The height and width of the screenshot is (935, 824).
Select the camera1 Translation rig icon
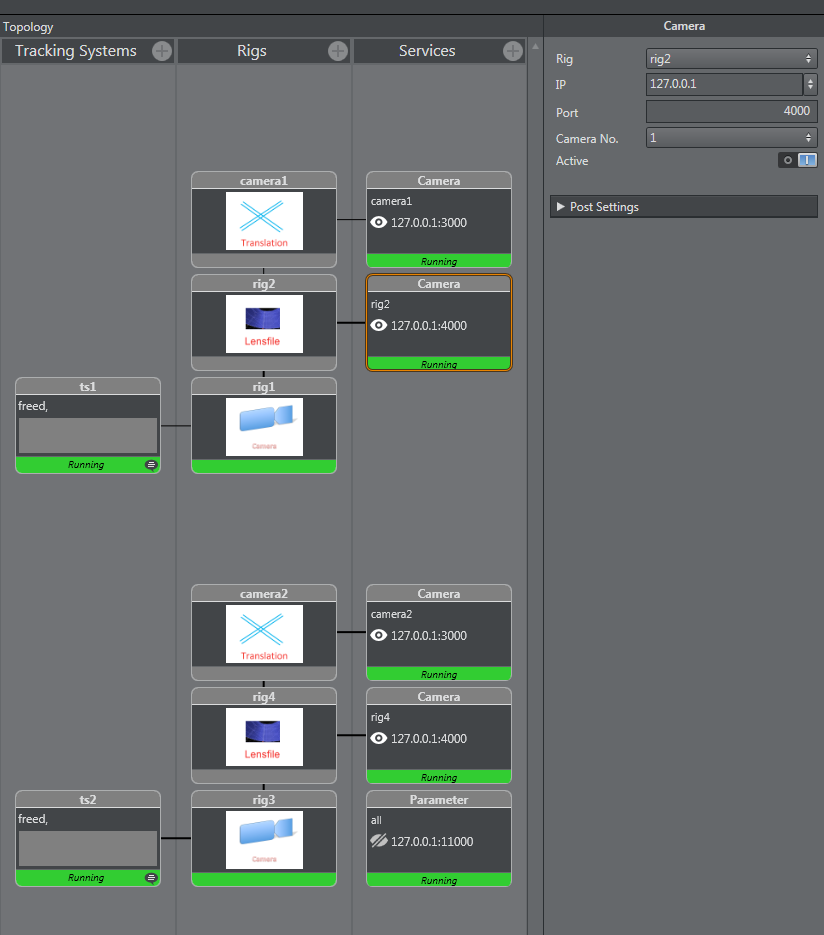click(x=264, y=221)
